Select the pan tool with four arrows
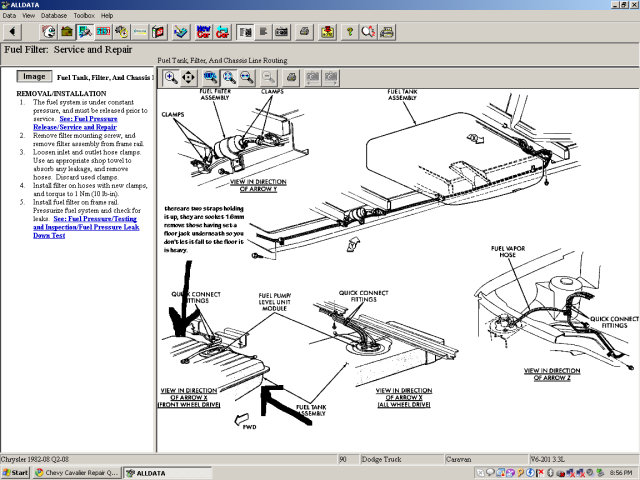The width and height of the screenshot is (640, 480). [188, 77]
